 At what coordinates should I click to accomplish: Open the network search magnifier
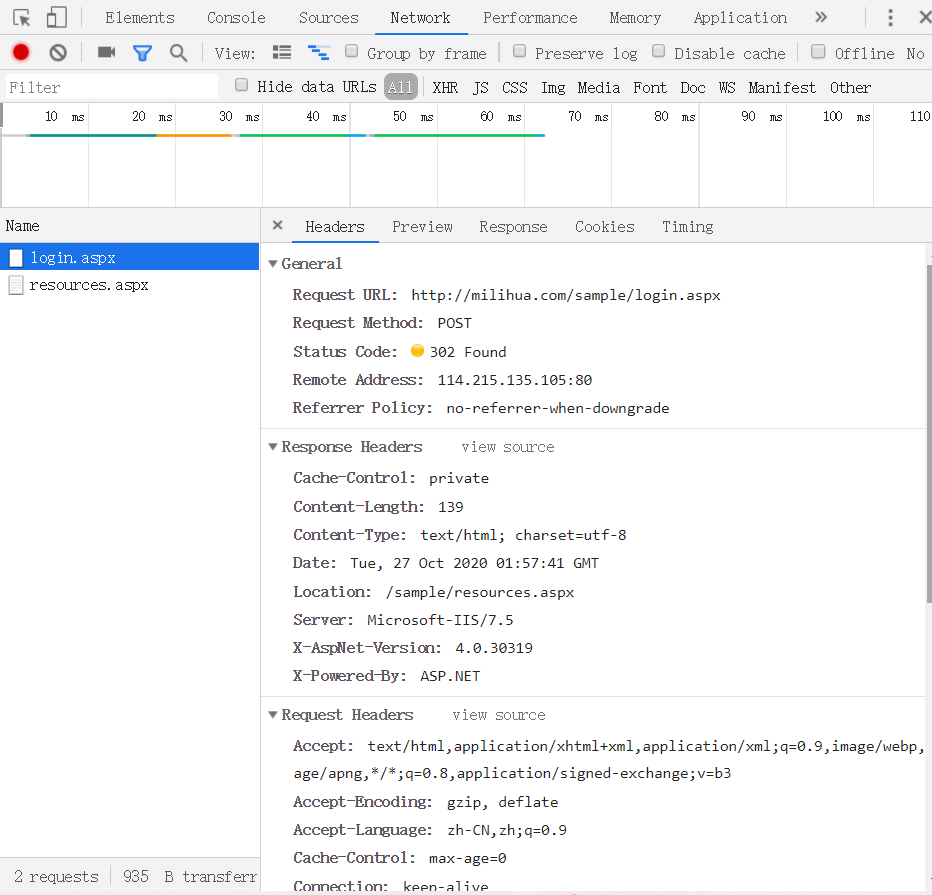coord(178,53)
